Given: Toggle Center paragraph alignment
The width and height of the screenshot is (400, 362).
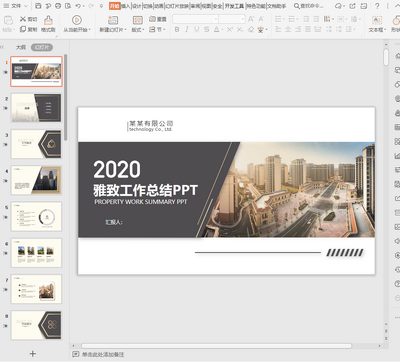Looking at the screenshot, I should pos(288,29).
